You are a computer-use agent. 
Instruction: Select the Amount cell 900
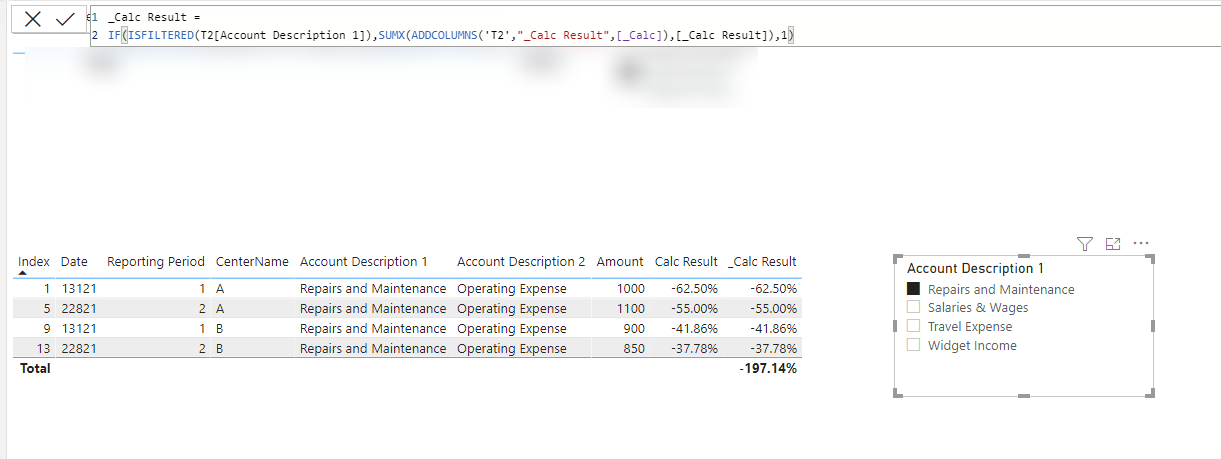(x=634, y=329)
